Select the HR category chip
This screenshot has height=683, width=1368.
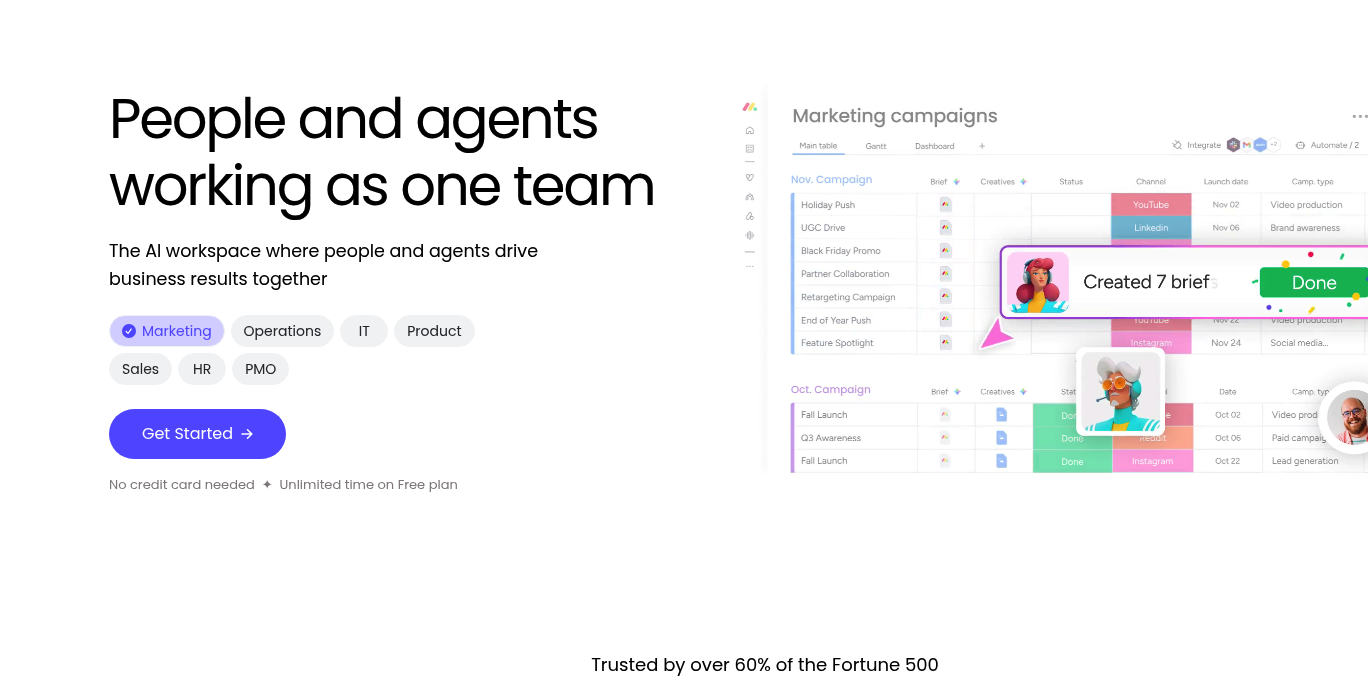point(202,369)
